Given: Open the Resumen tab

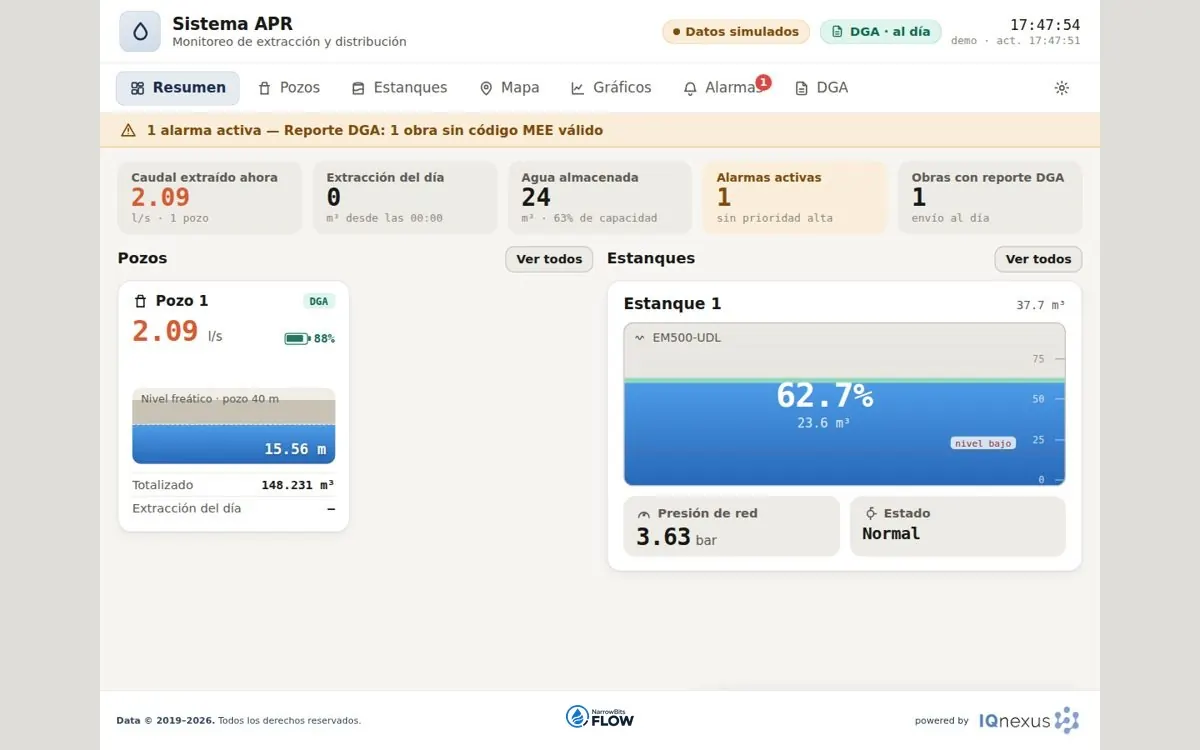Looking at the screenshot, I should coord(178,88).
